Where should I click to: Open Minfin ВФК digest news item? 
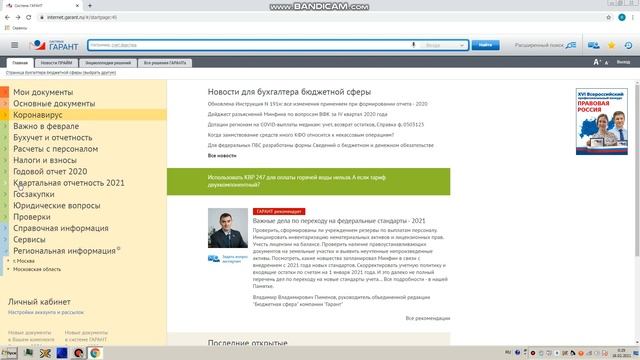(x=297, y=114)
